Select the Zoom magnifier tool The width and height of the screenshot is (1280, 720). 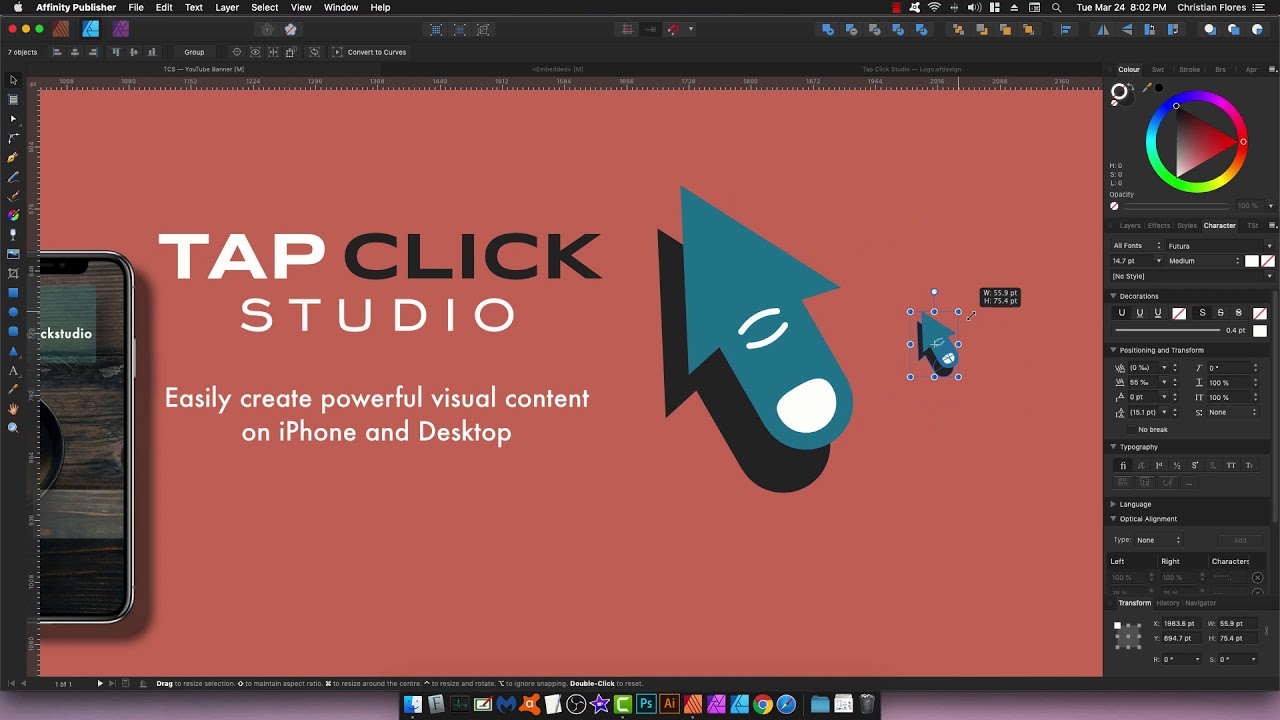[13, 428]
